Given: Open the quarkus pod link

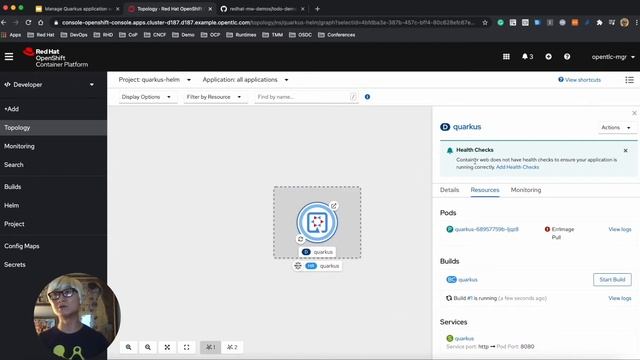Looking at the screenshot, I should [487, 229].
